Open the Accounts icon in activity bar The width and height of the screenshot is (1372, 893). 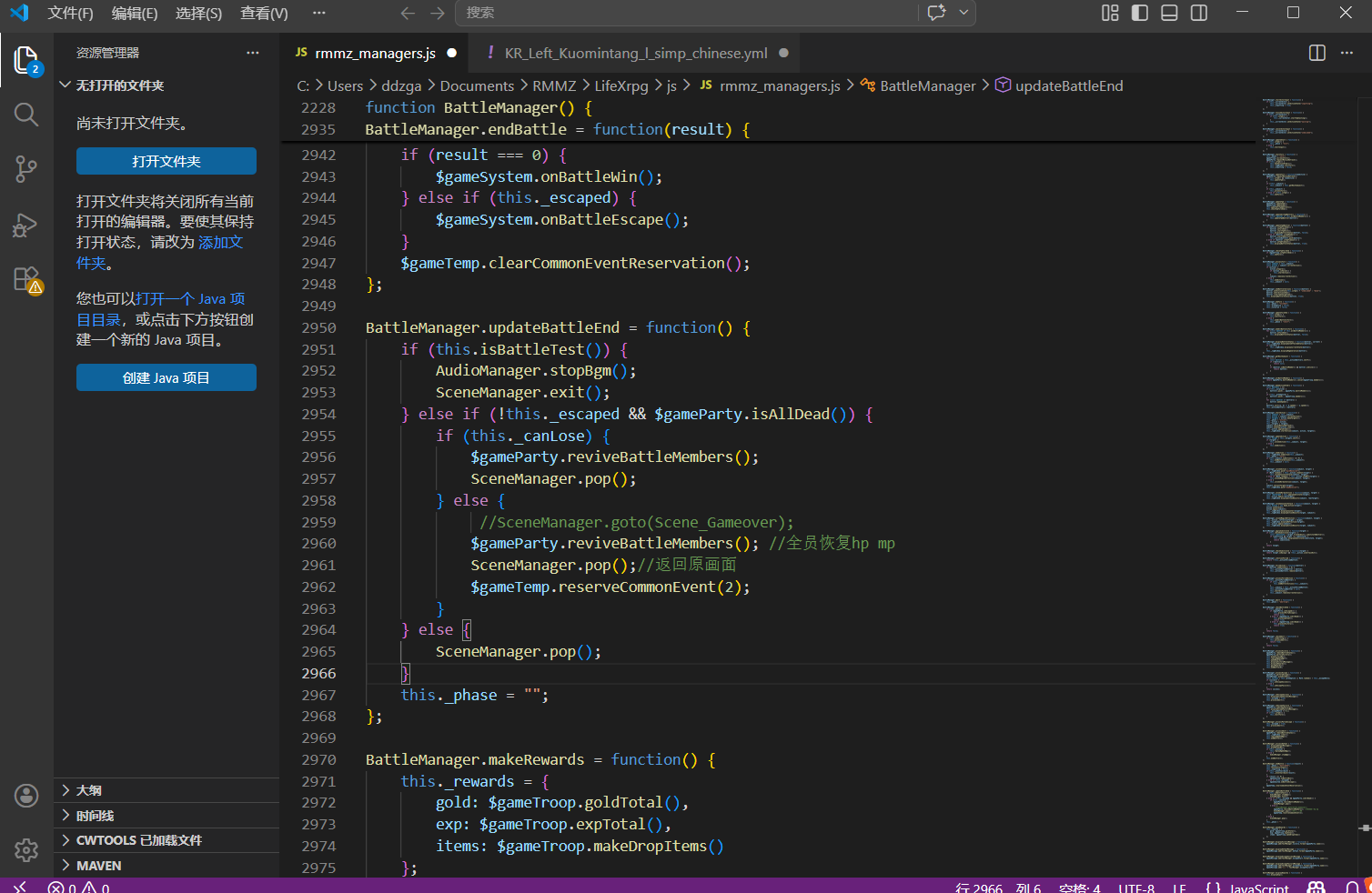(x=26, y=796)
